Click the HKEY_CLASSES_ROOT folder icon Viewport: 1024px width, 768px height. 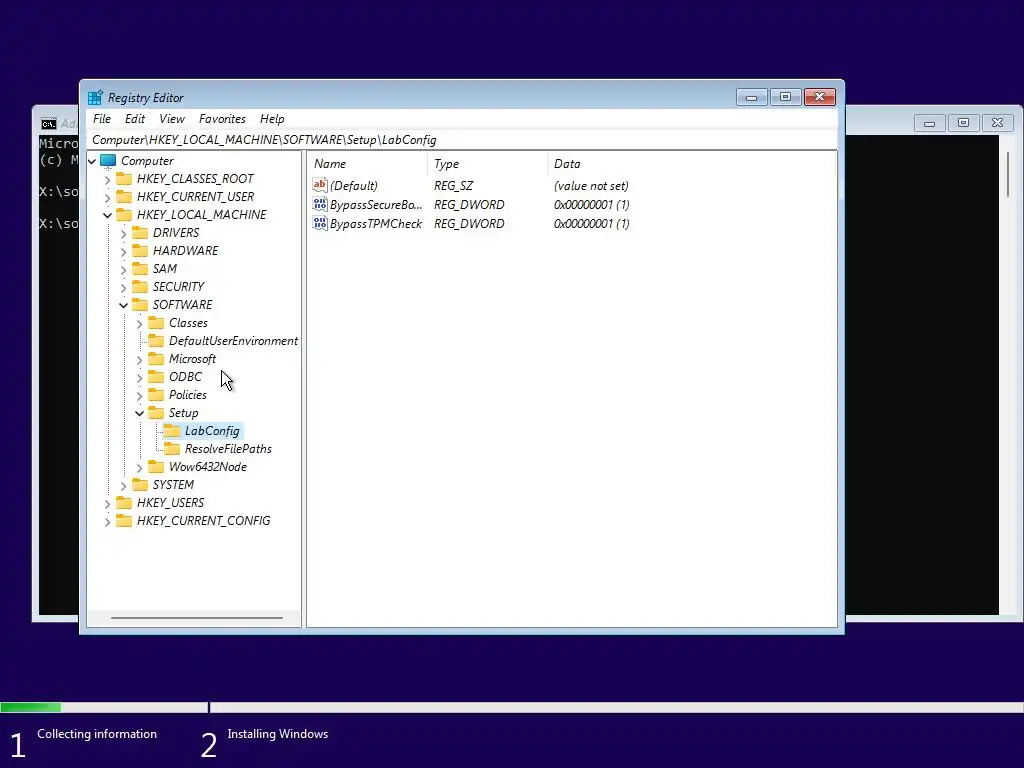(124, 178)
